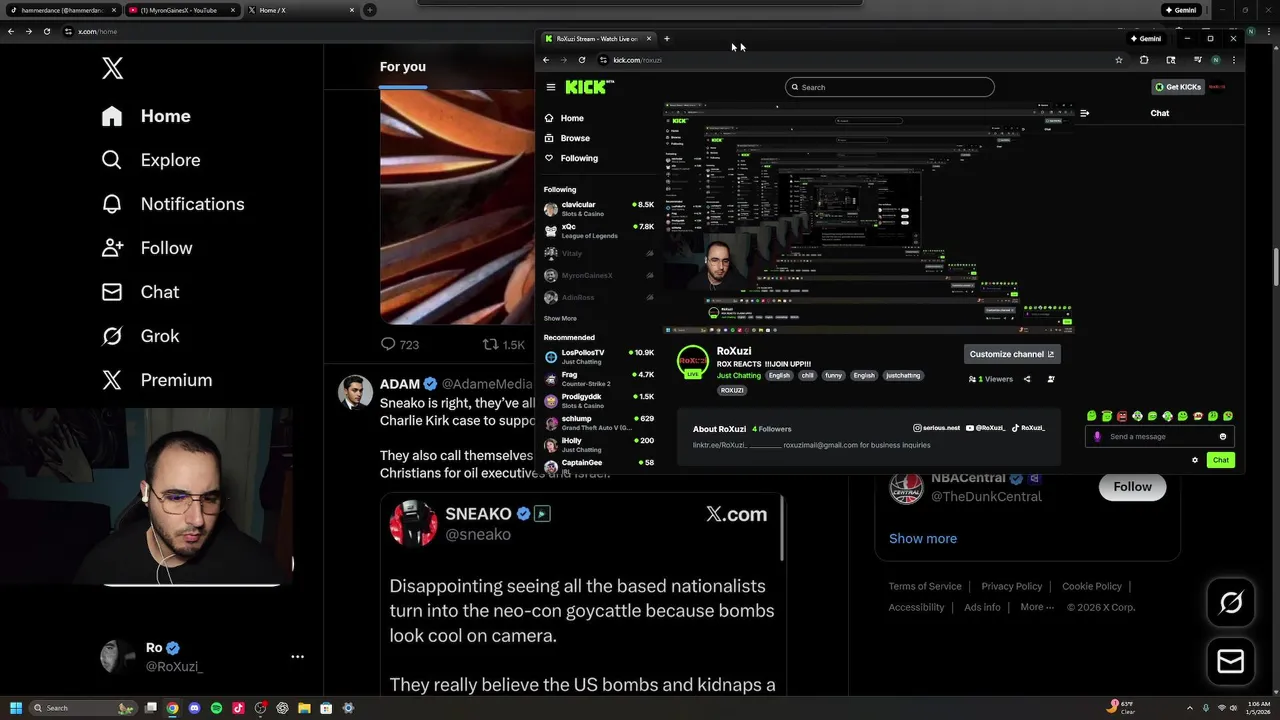Click the share icon beside viewer count
Screen dimensions: 1280x720
(1027, 379)
